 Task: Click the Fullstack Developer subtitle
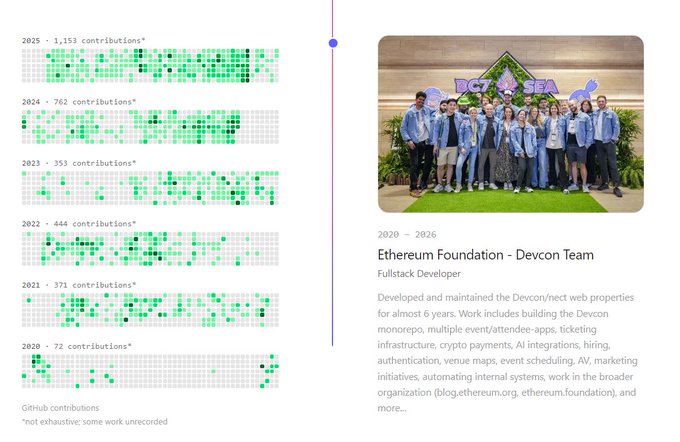pyautogui.click(x=419, y=274)
